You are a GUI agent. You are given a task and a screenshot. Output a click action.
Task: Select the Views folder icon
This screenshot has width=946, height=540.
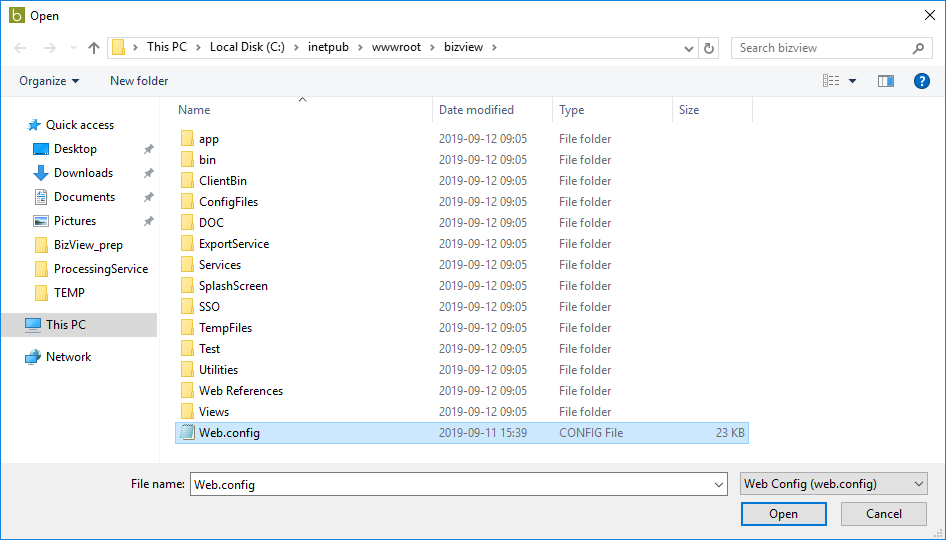pos(188,412)
